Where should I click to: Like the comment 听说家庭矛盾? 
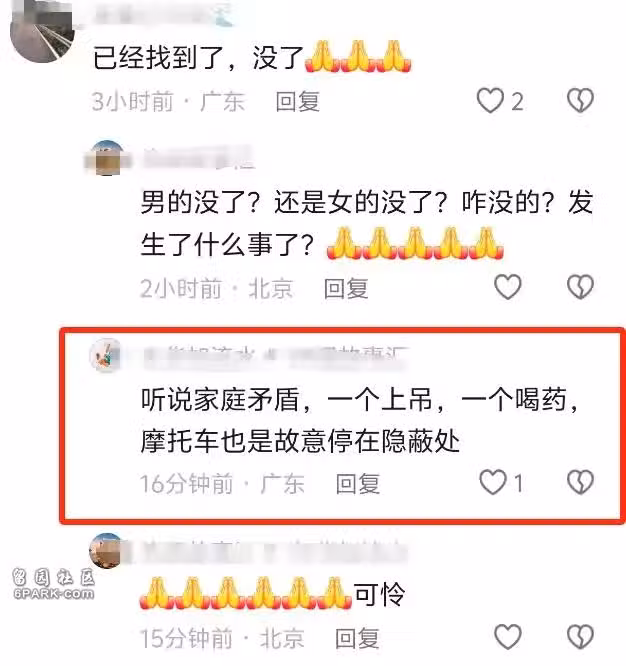point(493,482)
